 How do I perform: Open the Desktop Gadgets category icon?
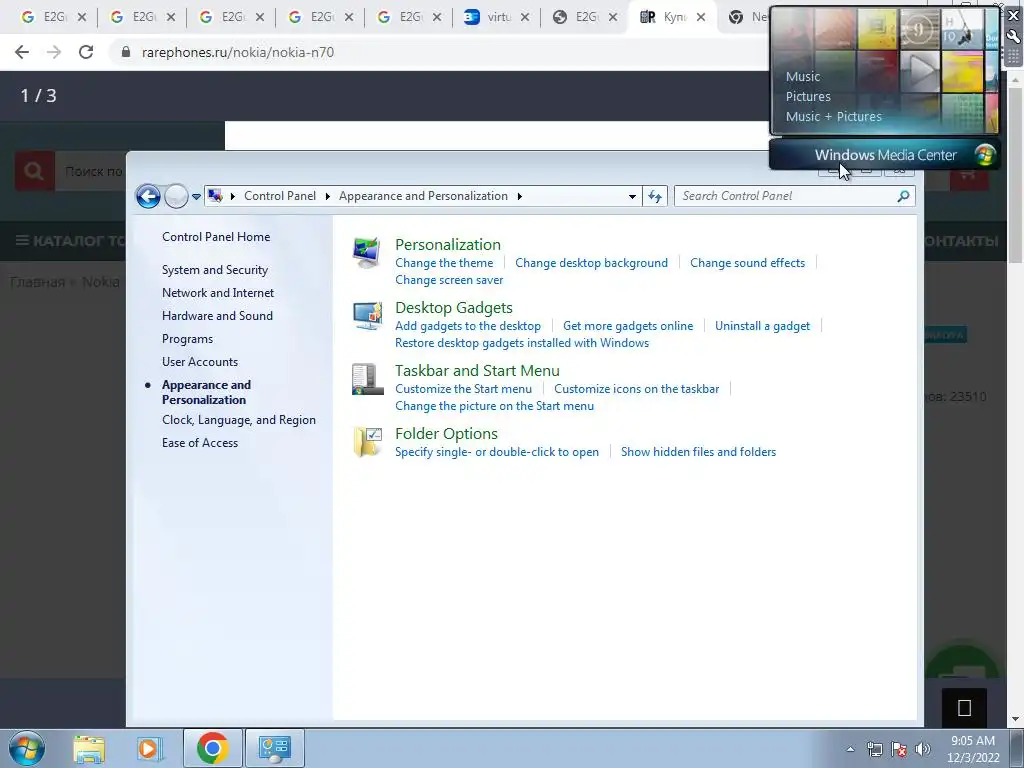(x=367, y=316)
